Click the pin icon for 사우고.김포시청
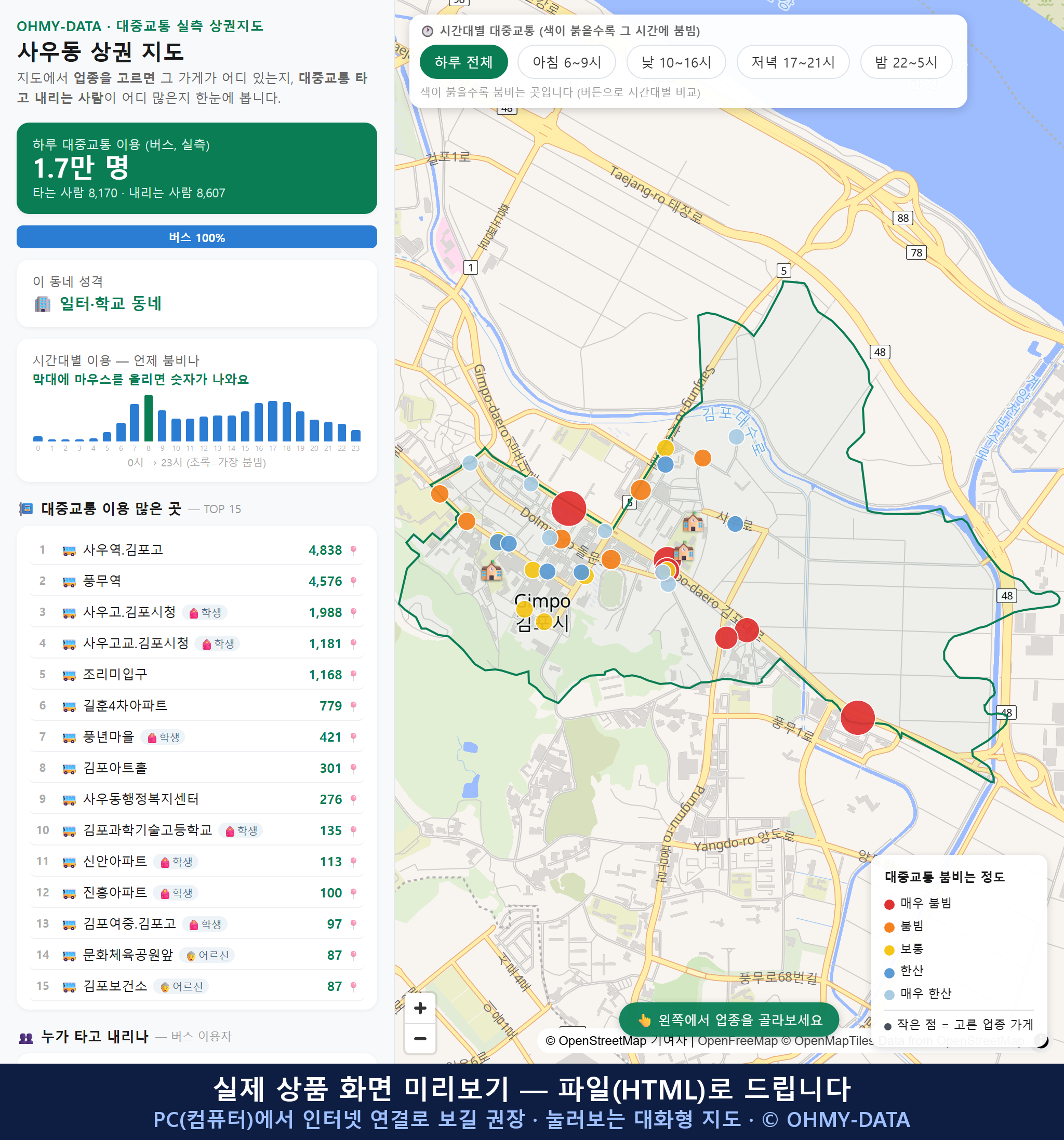The width and height of the screenshot is (1064, 1140). (353, 612)
